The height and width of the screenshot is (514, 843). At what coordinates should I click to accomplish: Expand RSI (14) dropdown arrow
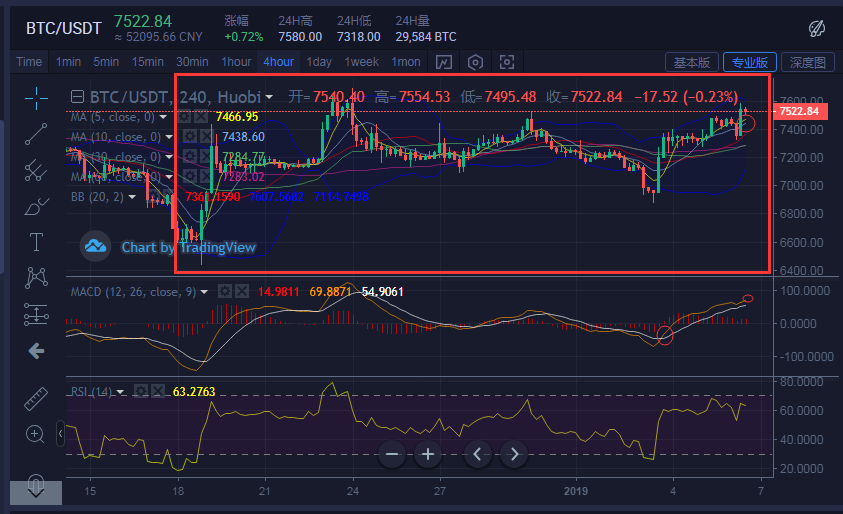(x=120, y=392)
